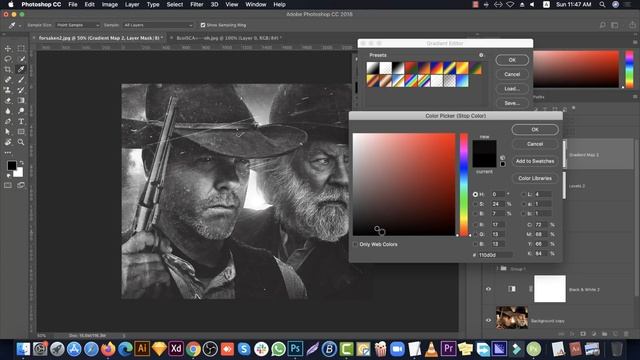Click Cancel in the Color Picker dialog
This screenshot has width=640, height=360.
[535, 144]
